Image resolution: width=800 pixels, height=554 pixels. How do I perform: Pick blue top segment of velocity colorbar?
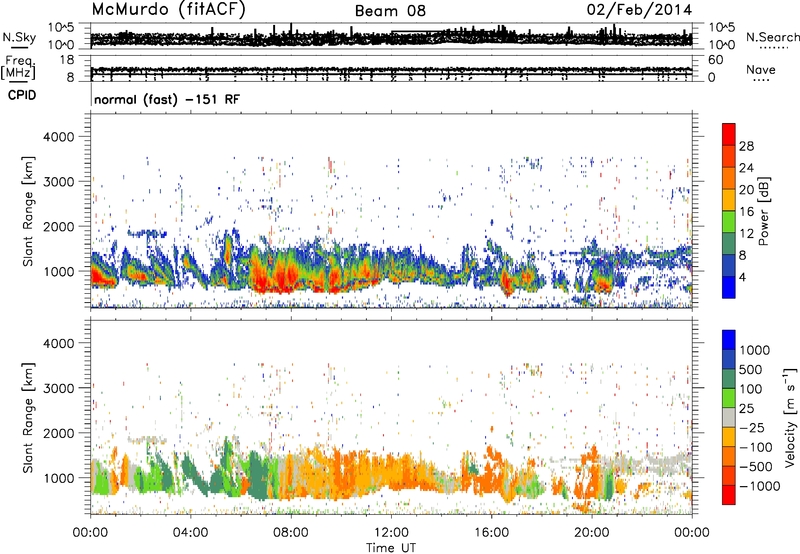coord(729,340)
